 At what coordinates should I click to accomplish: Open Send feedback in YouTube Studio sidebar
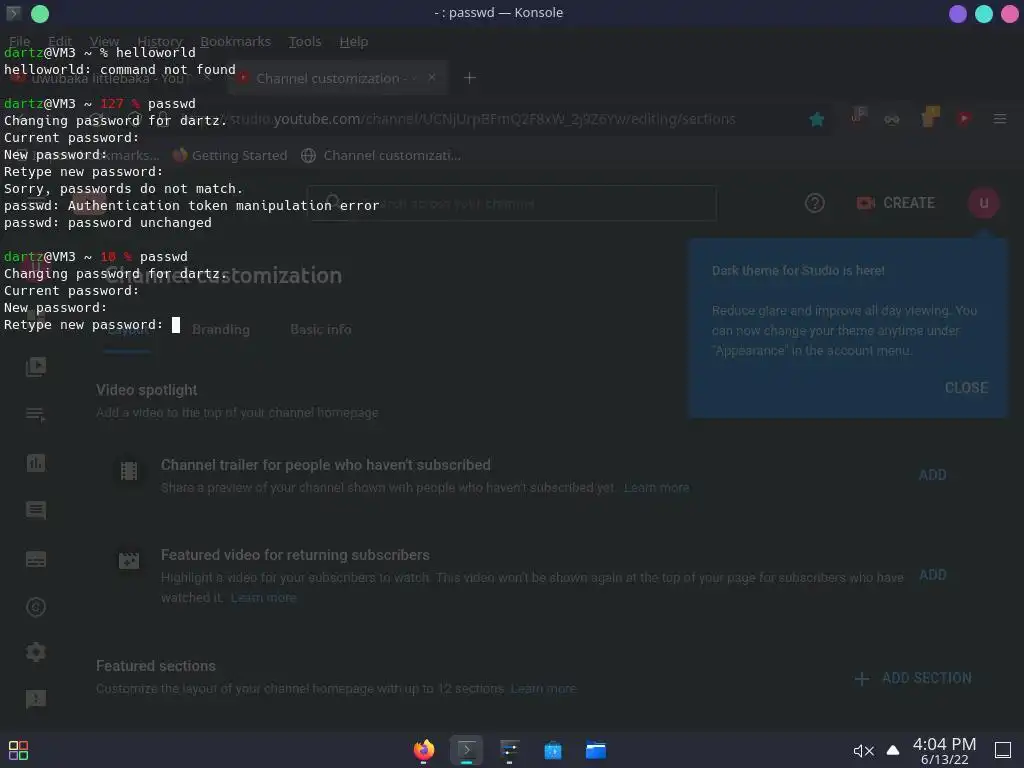click(x=36, y=699)
